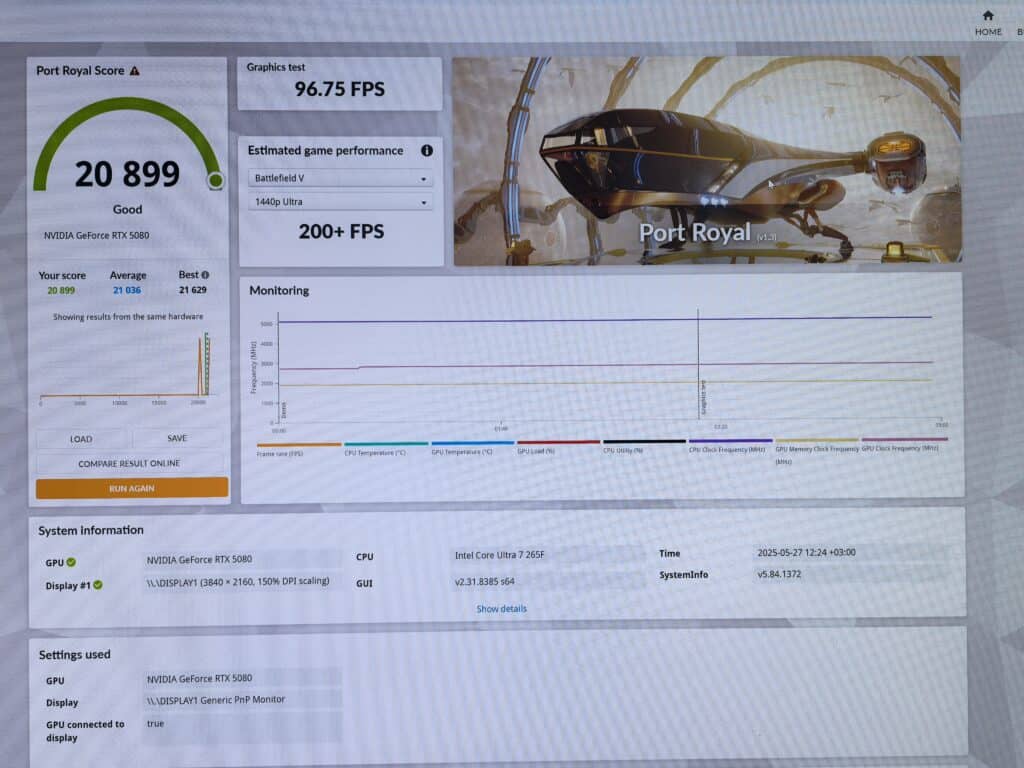Click the DISPLAY1 3840 × 2160 value
This screenshot has width=1024, height=768.
(x=238, y=581)
